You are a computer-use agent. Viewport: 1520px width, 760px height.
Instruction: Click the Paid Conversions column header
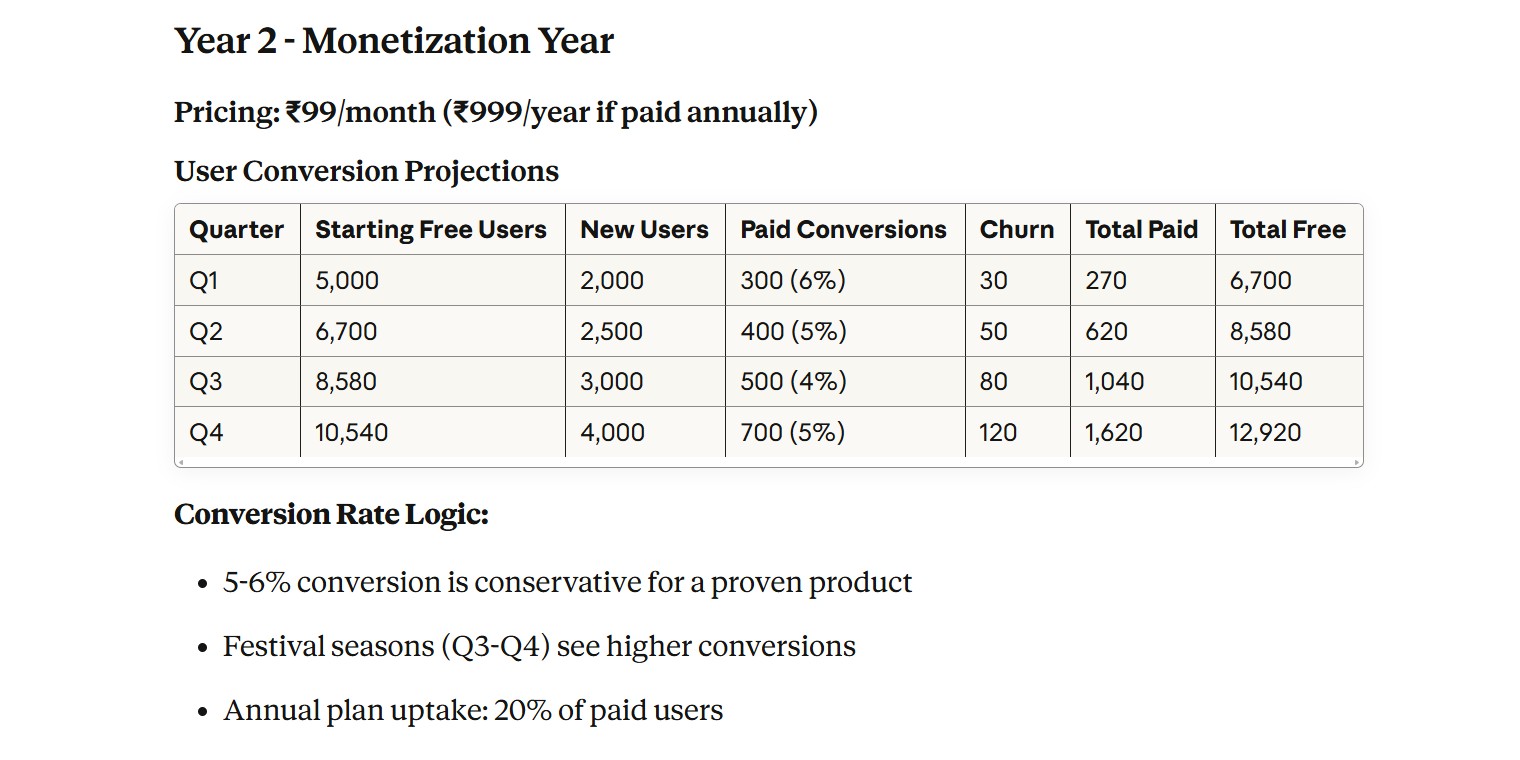(x=843, y=230)
